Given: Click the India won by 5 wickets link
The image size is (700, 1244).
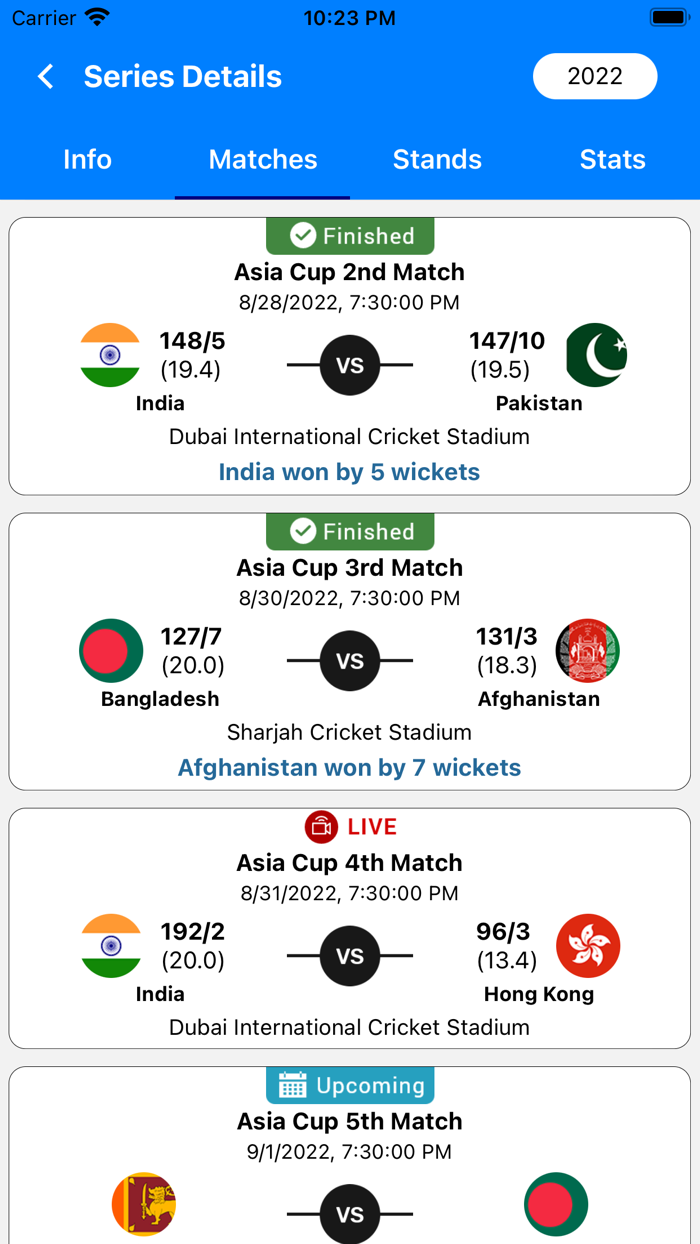Looking at the screenshot, I should (349, 471).
